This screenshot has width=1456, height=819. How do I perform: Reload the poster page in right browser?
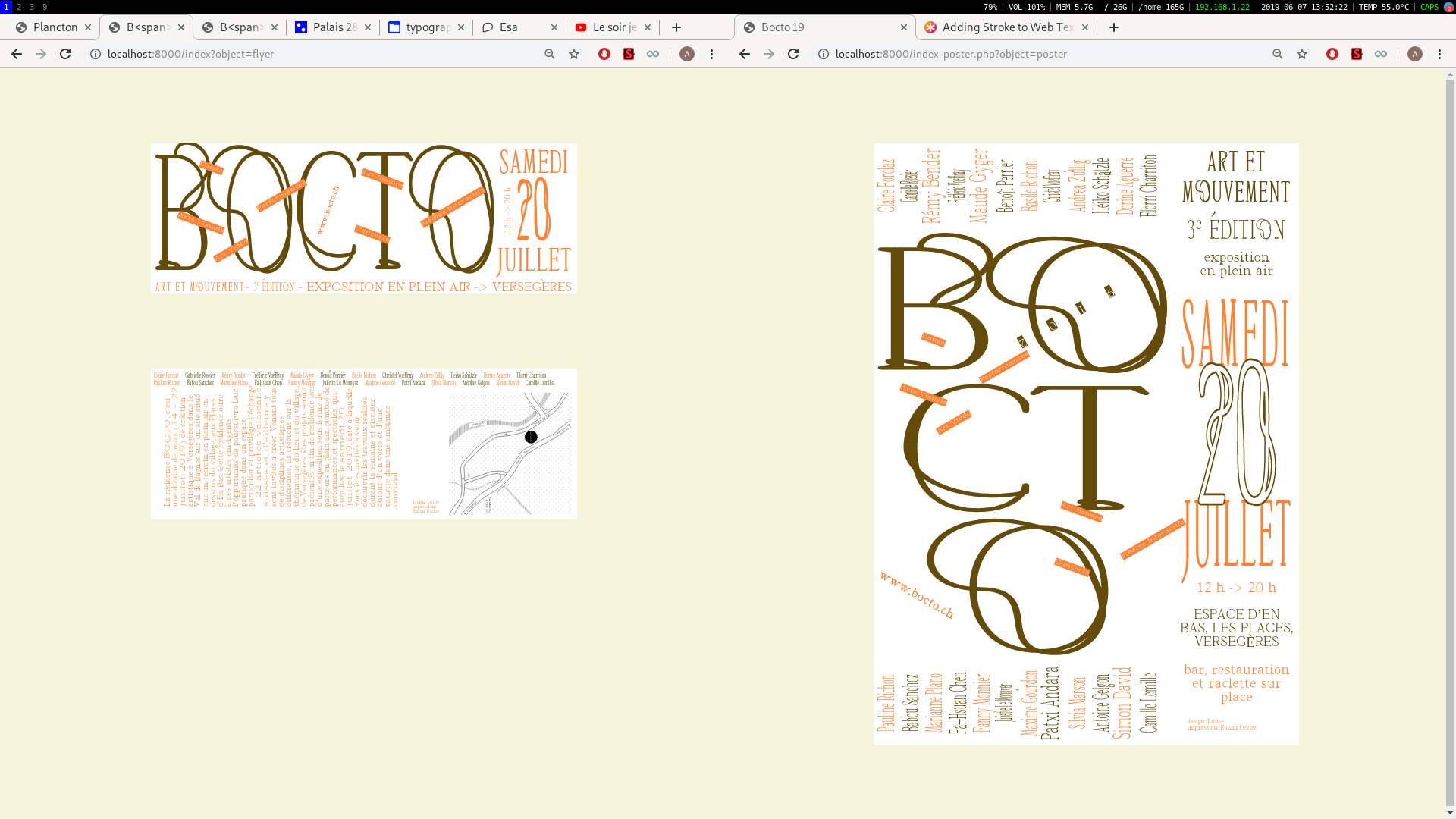coord(793,54)
